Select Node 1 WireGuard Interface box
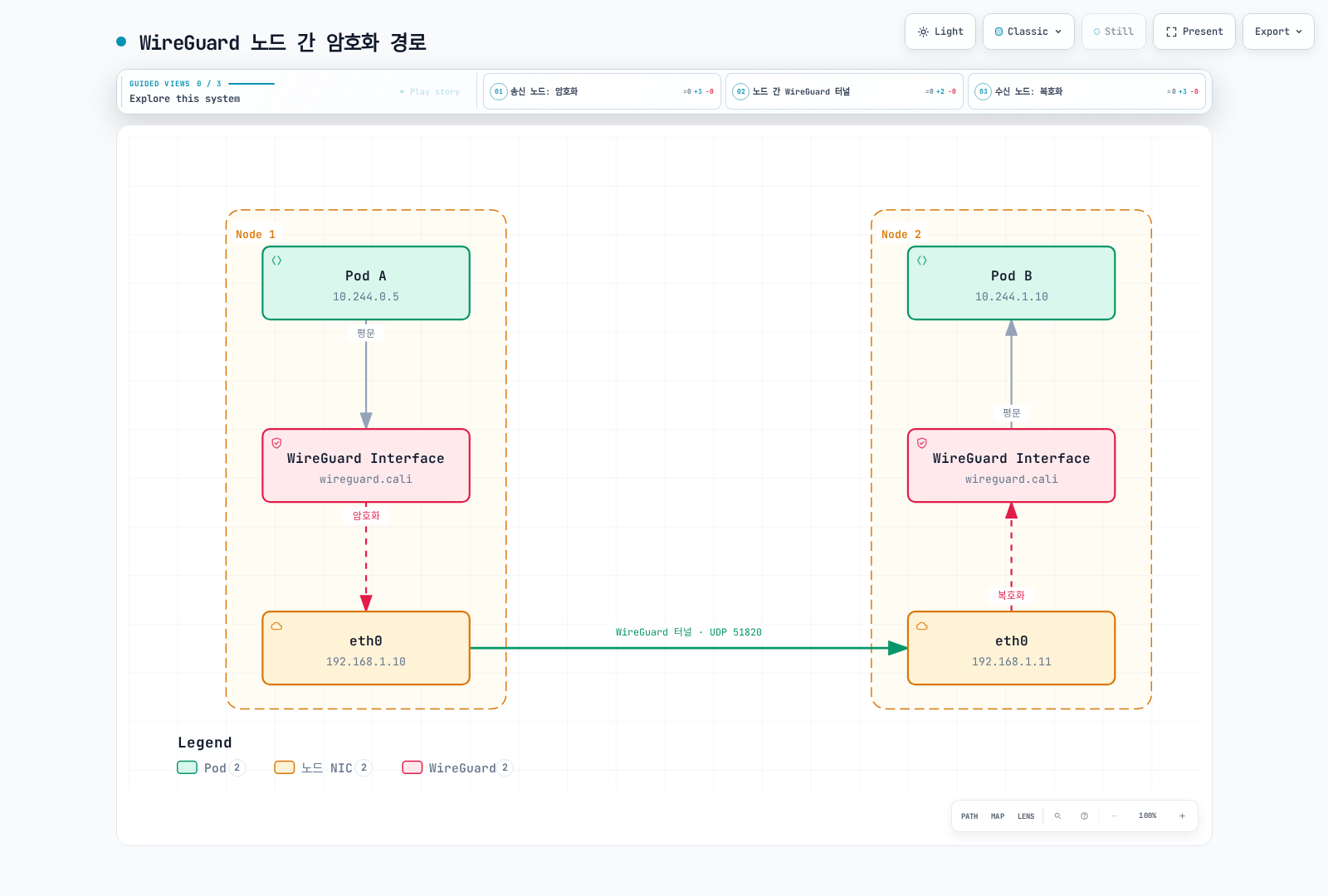This screenshot has width=1328, height=896. pyautogui.click(x=366, y=465)
